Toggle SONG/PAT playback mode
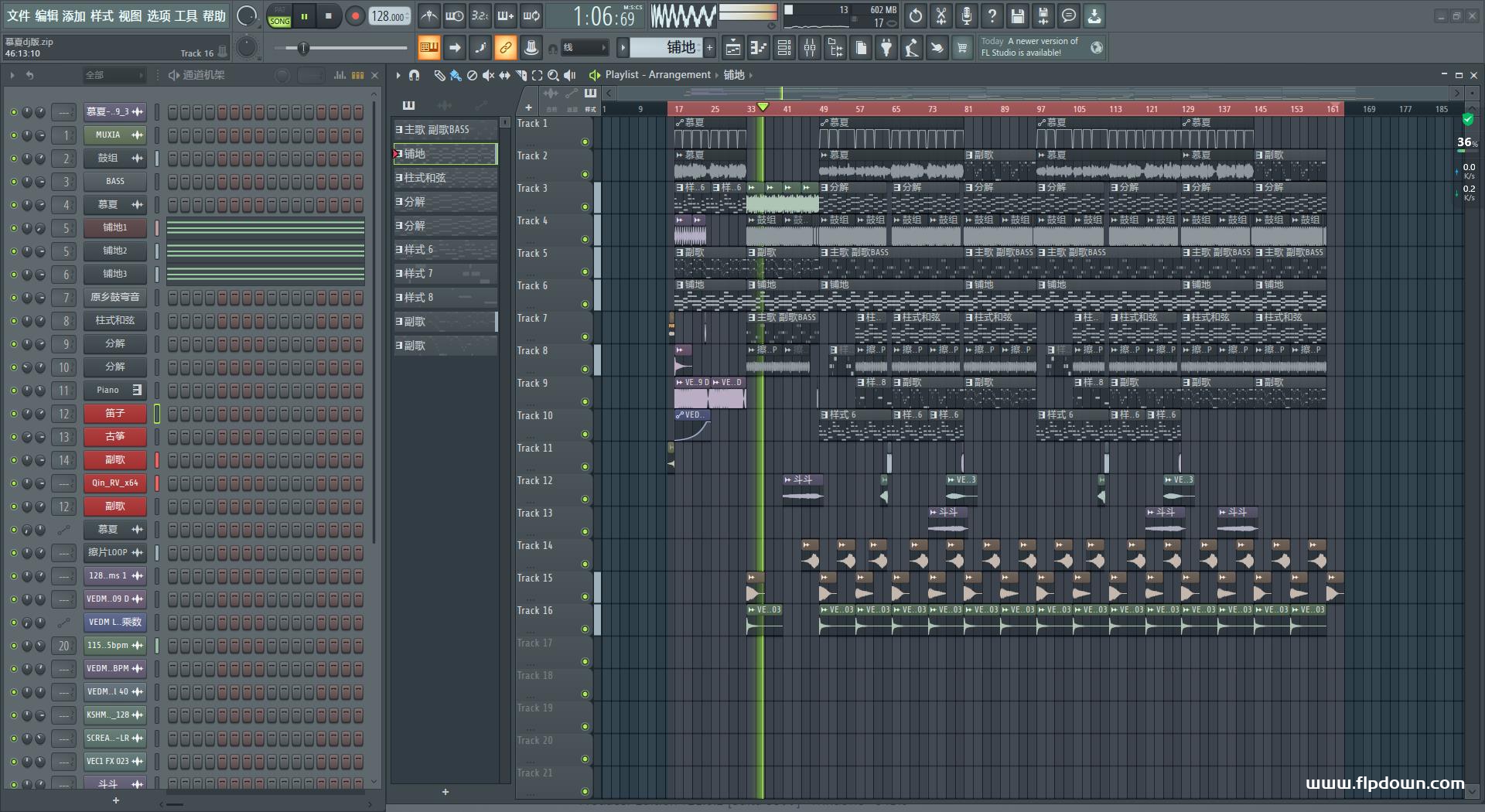Image resolution: width=1485 pixels, height=812 pixels. pyautogui.click(x=279, y=16)
